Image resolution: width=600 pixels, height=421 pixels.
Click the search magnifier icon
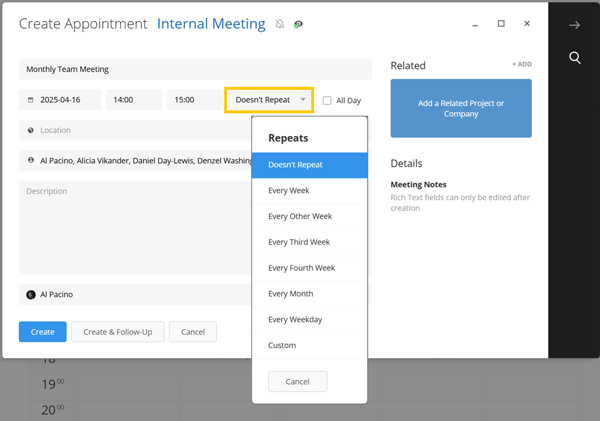575,58
